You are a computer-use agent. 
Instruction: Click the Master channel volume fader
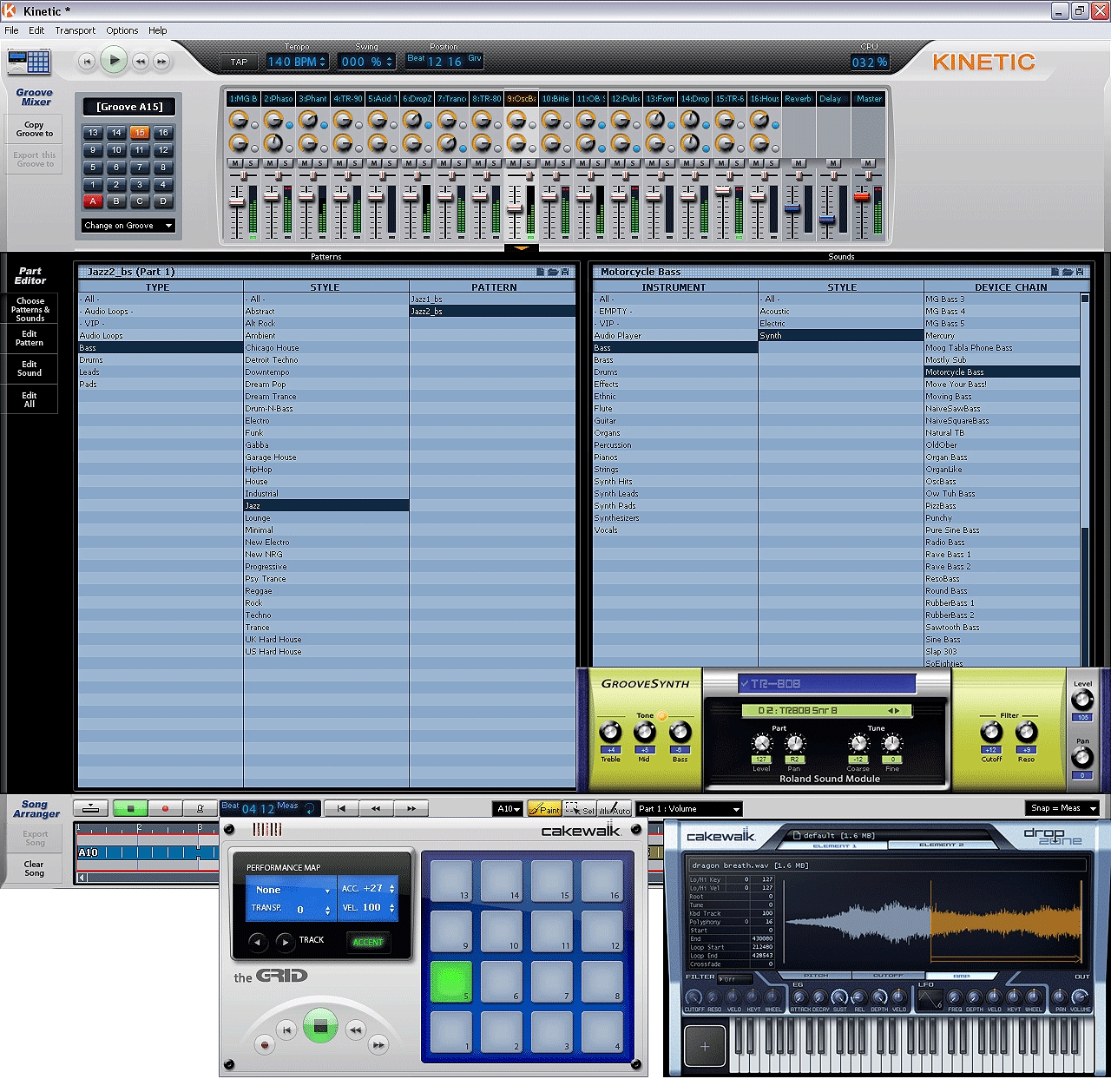point(862,197)
